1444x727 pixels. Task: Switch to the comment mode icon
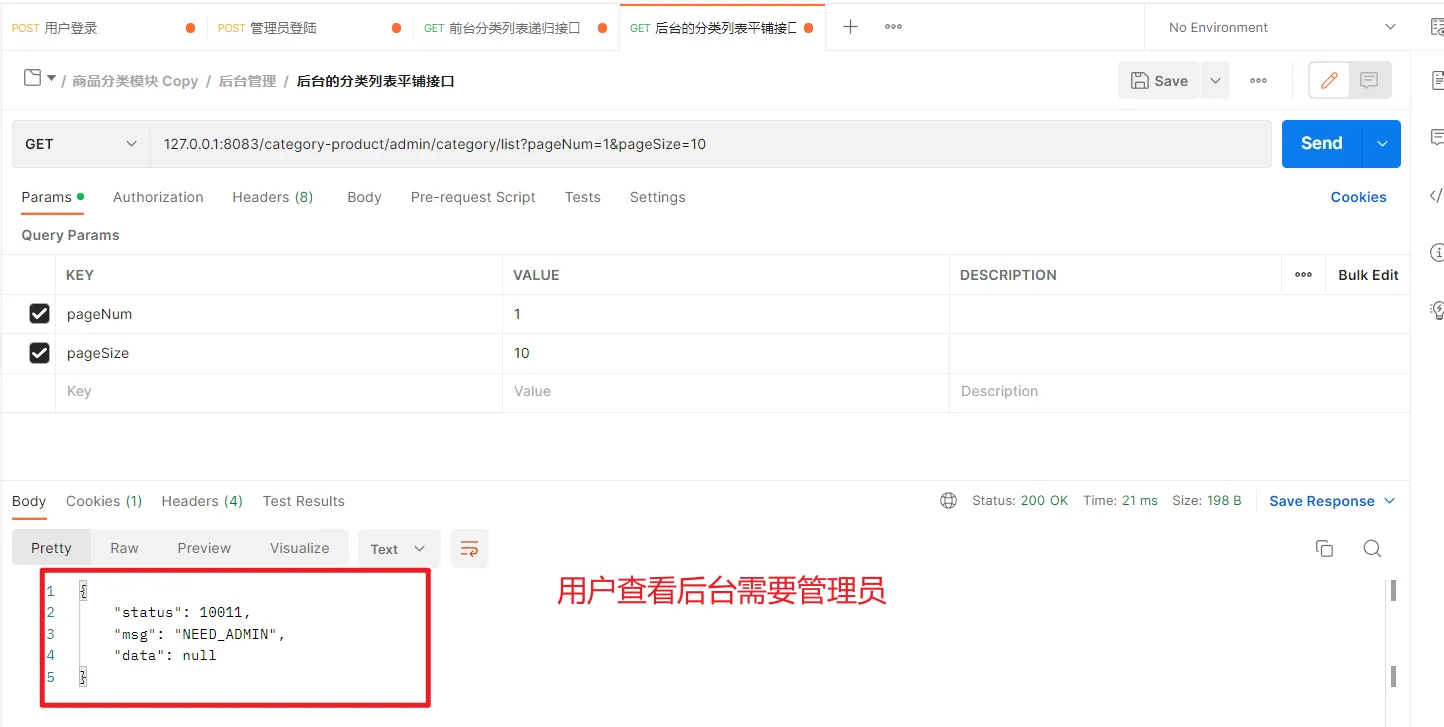coord(1370,81)
